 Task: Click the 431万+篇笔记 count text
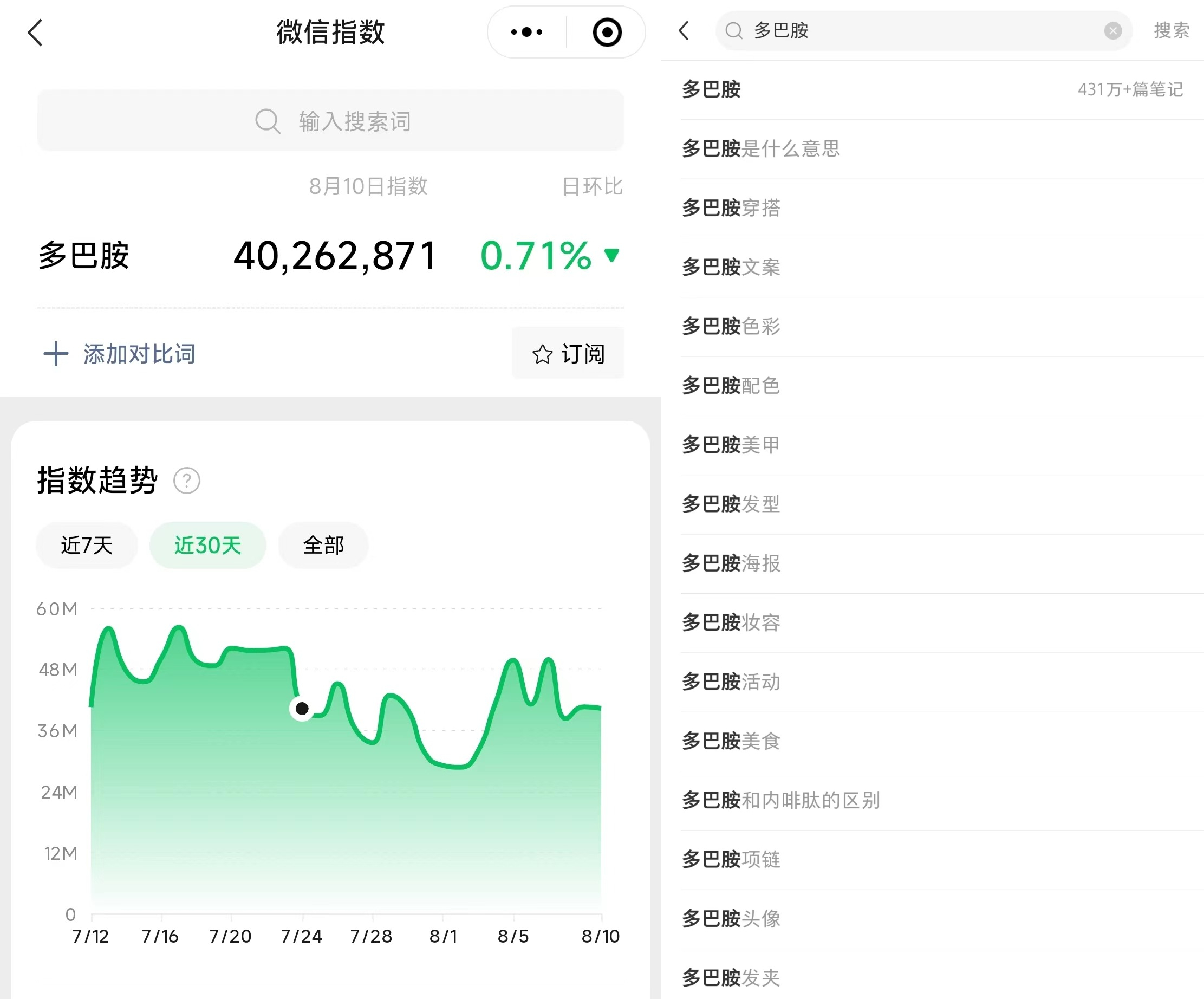1130,89
